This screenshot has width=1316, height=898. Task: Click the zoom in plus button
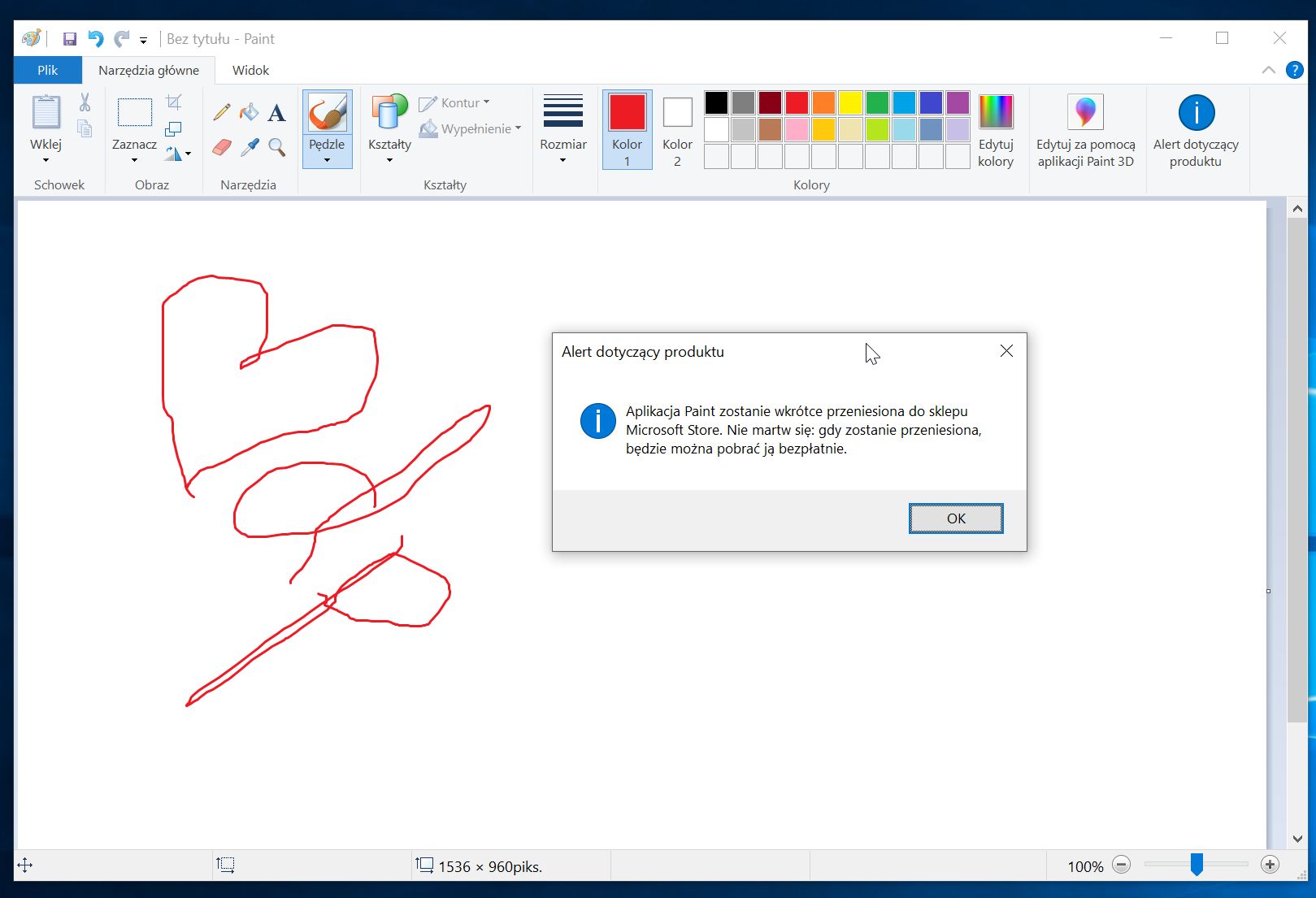pyautogui.click(x=1270, y=865)
